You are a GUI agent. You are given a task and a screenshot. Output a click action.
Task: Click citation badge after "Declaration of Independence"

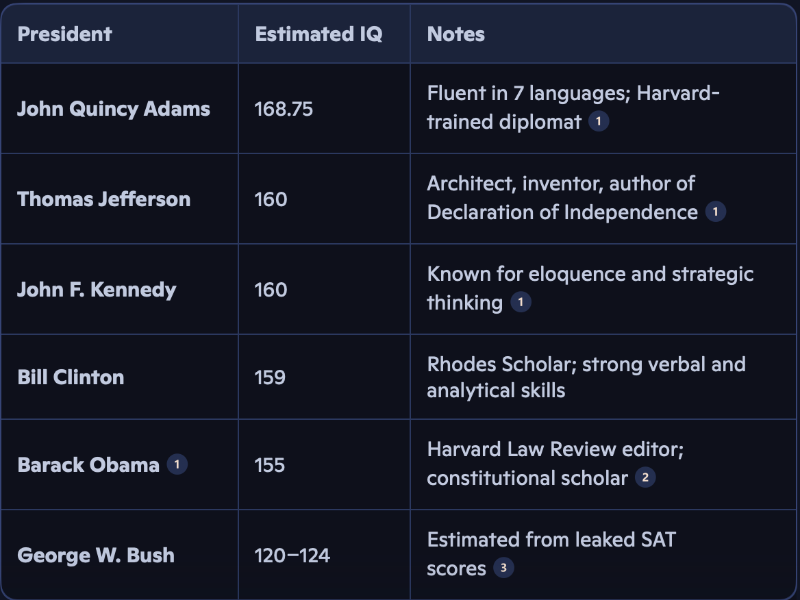(715, 212)
